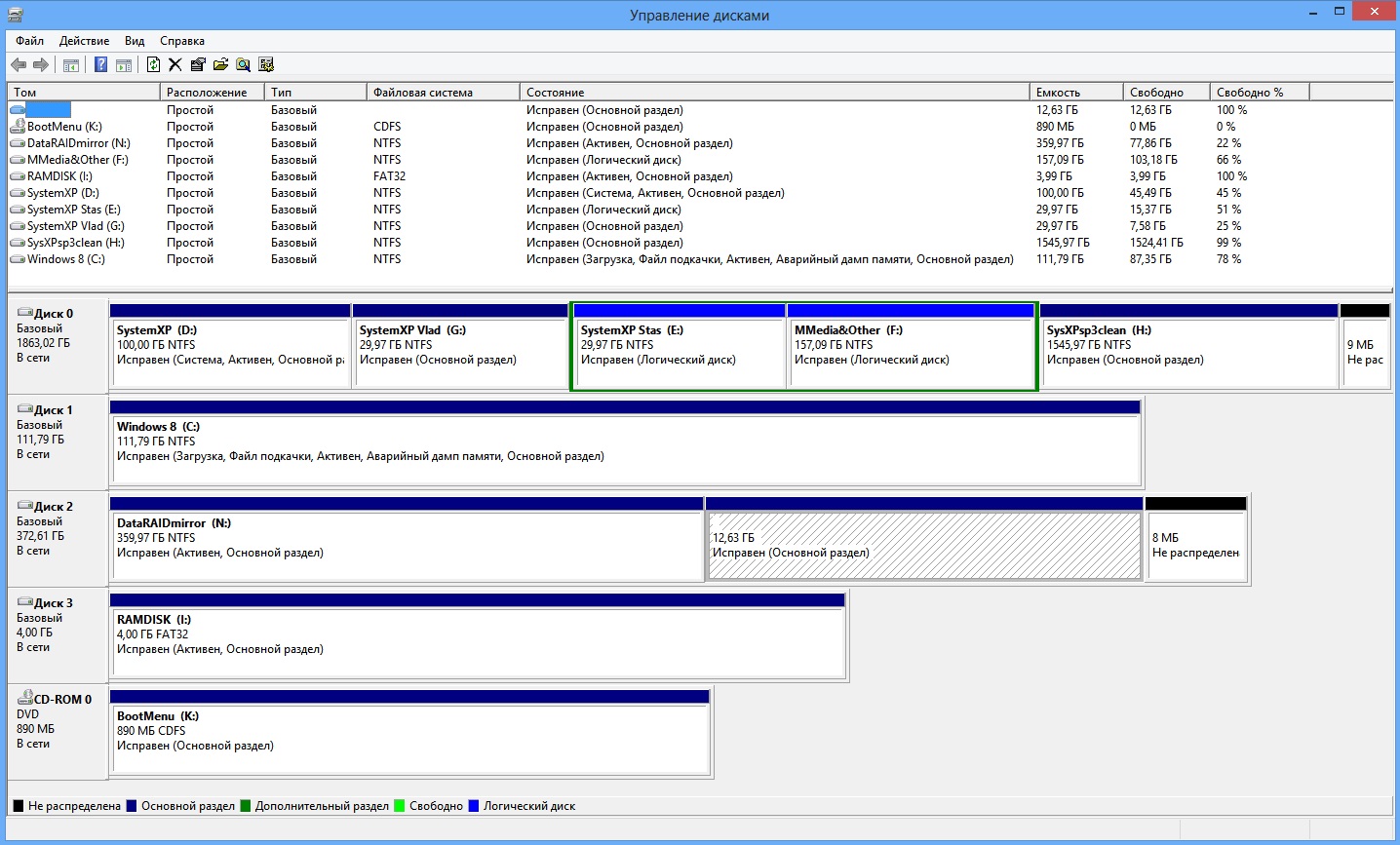This screenshot has height=845, width=1400.
Task: Click the Refresh toolbar icon
Action: (x=153, y=64)
